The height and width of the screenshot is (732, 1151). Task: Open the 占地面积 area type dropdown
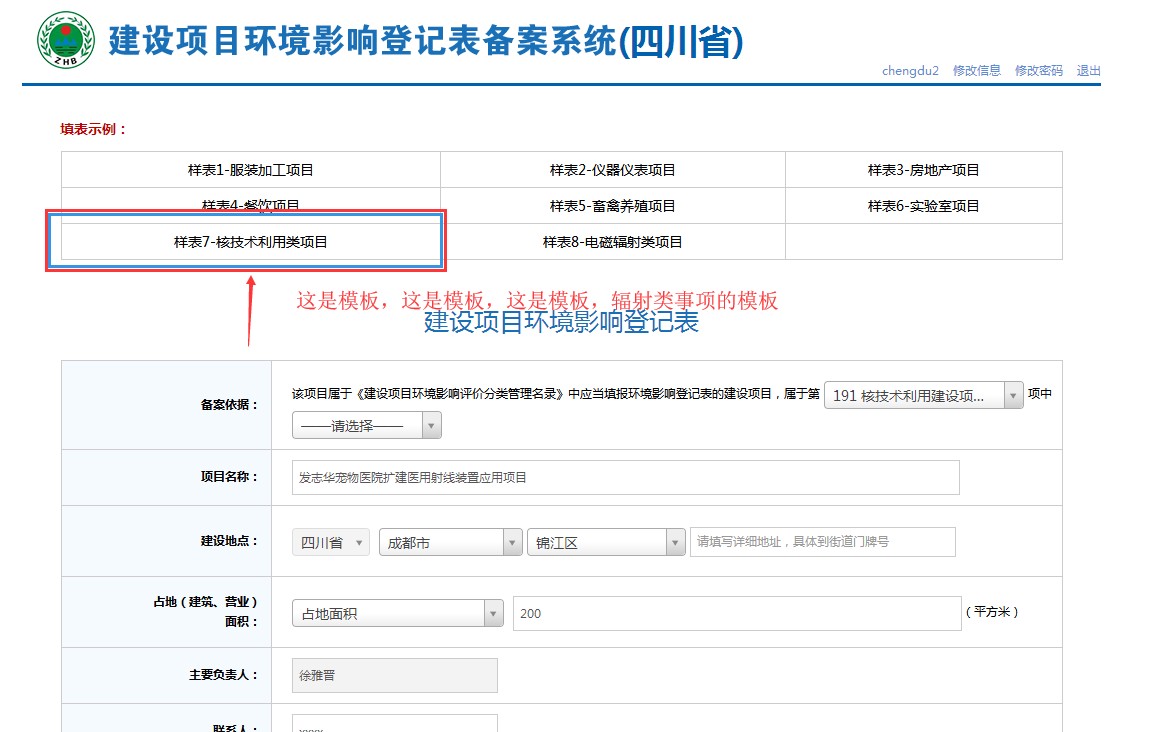tap(397, 613)
